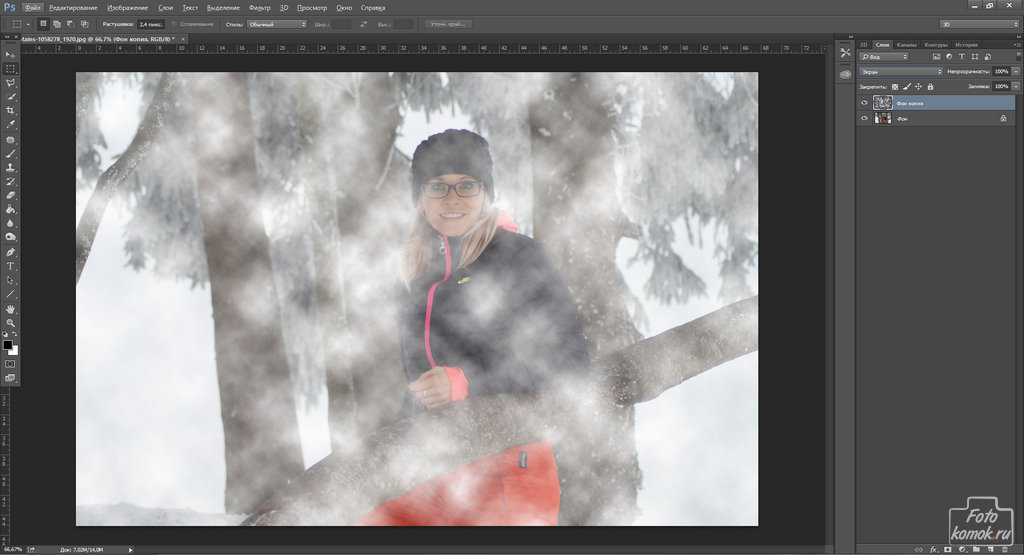1024x555 pixels.
Task: Click Intersect with selection mode button
Action: click(84, 24)
